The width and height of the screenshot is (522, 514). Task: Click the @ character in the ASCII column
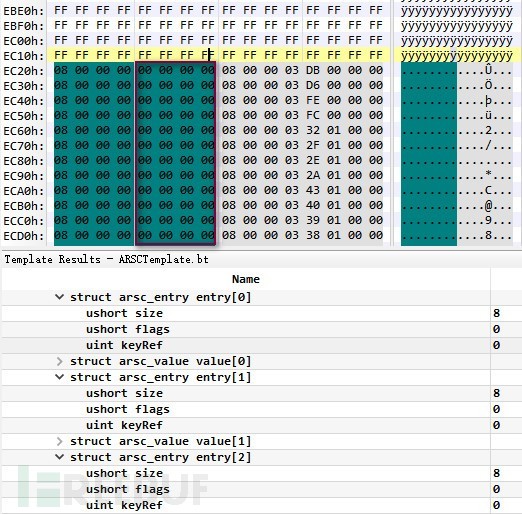pos(488,205)
